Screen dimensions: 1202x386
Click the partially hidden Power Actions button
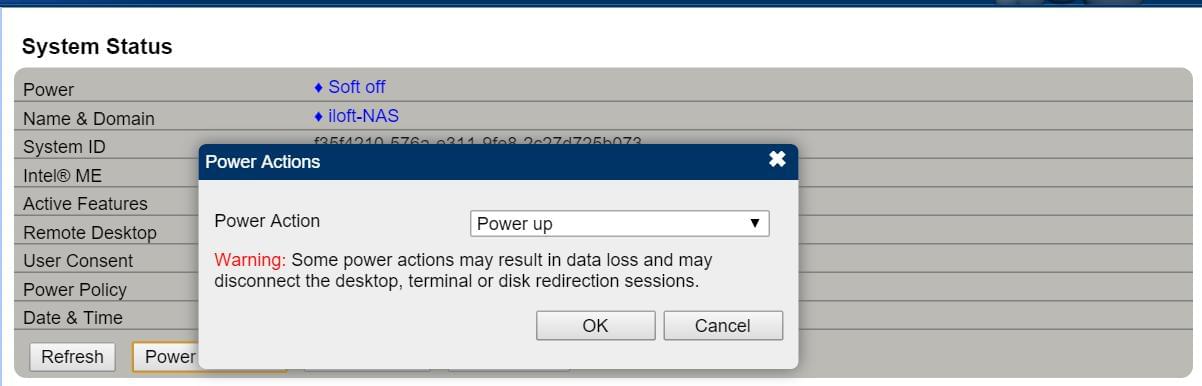tap(166, 357)
